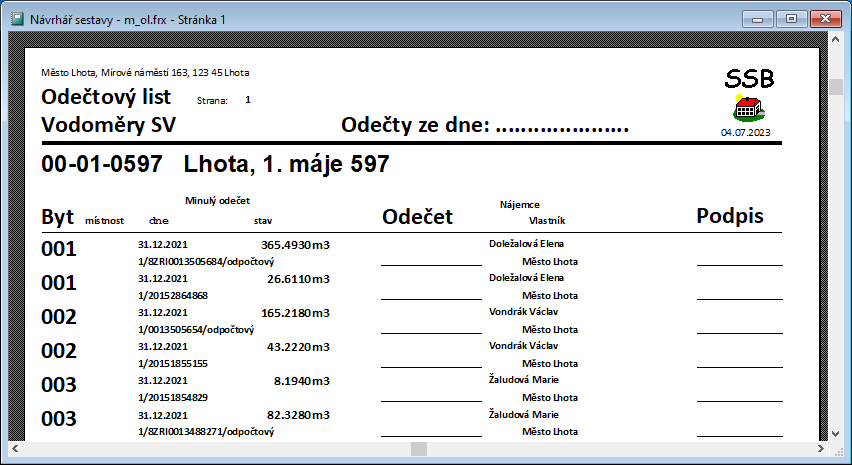Click the SSB logo text
This screenshot has height=465, width=852.
click(x=749, y=79)
